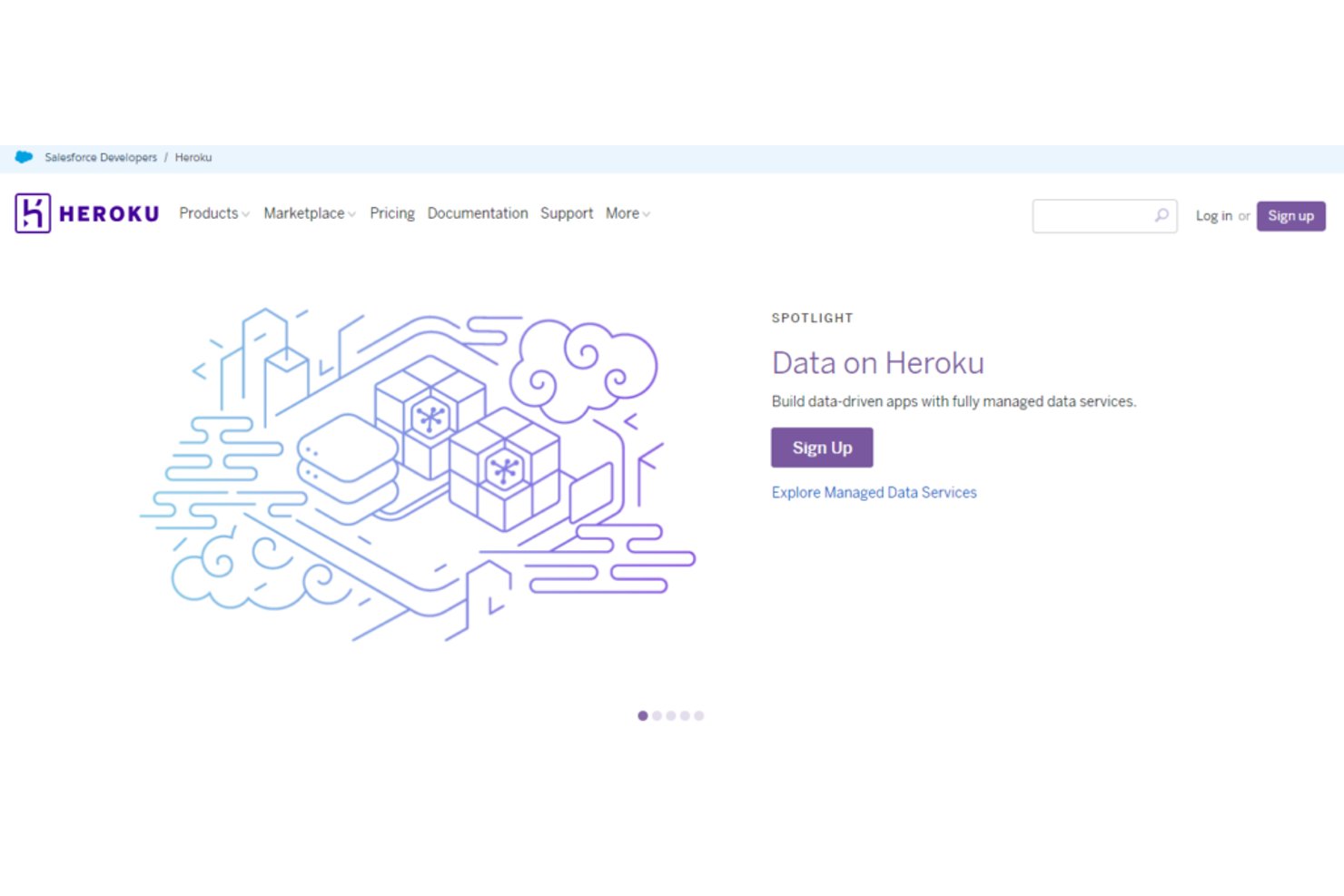Select the first carousel dot
Screen dimensions: 1344x896
[x=643, y=715]
